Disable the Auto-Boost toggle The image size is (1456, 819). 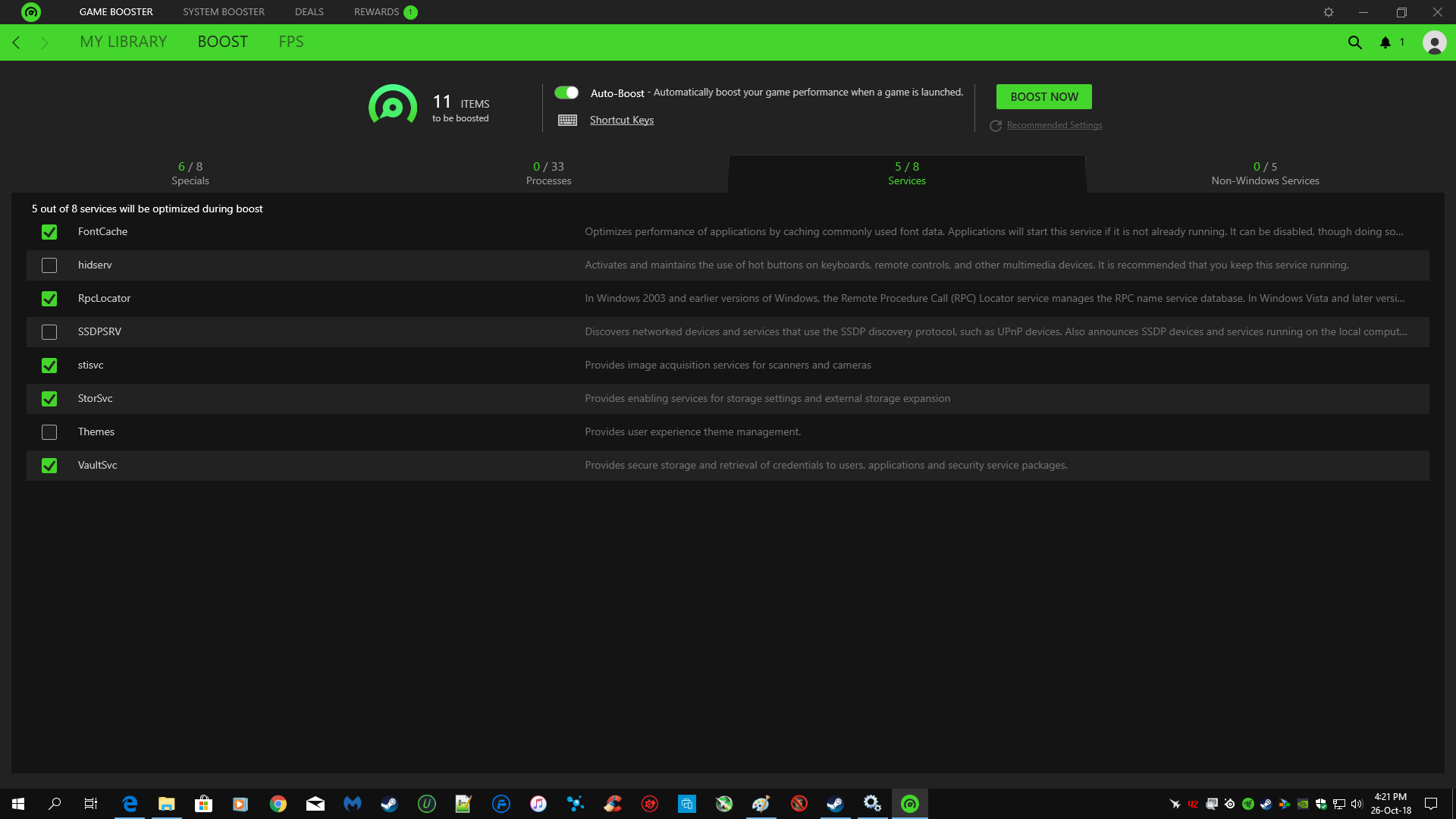[x=566, y=93]
